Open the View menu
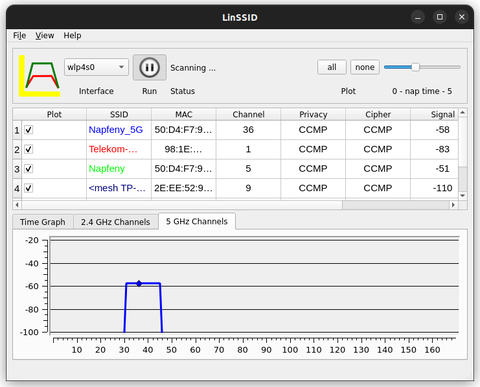Viewport: 480px width, 387px height. (45, 35)
